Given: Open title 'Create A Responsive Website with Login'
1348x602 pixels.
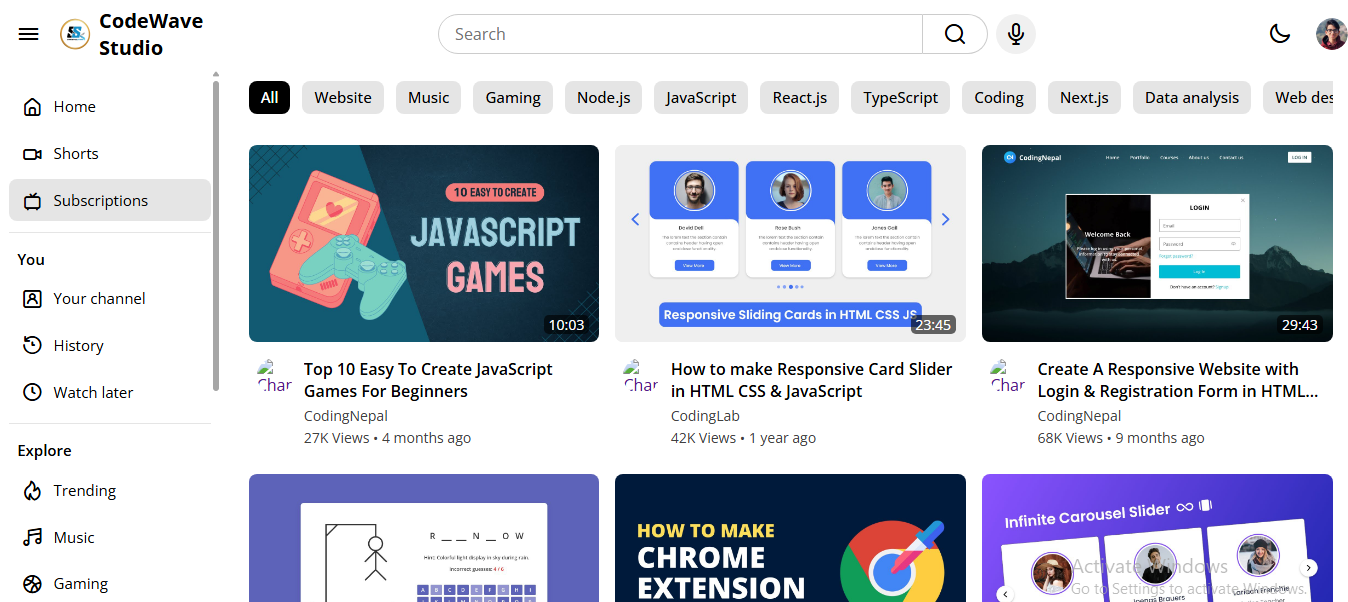Looking at the screenshot, I should point(1178,380).
